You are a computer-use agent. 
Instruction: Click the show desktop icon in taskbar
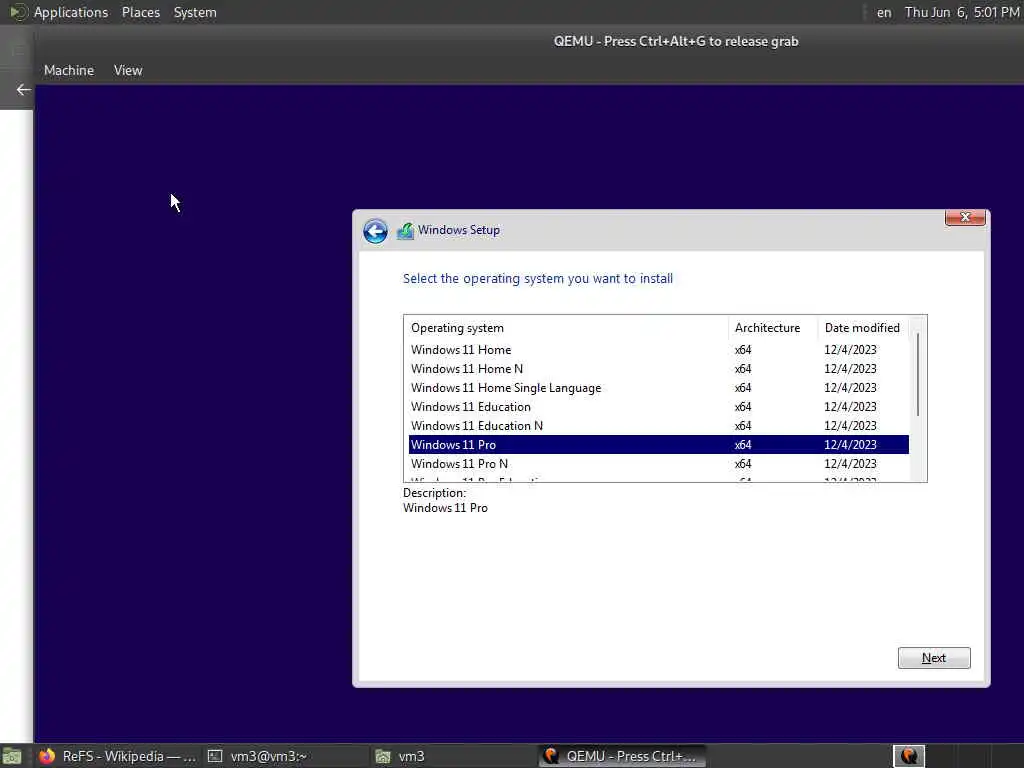[12, 756]
